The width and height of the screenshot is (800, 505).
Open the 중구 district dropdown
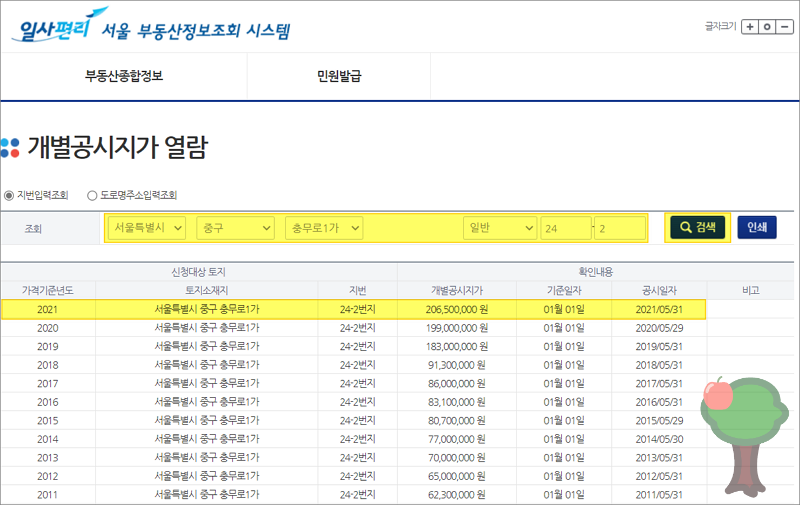point(236,228)
